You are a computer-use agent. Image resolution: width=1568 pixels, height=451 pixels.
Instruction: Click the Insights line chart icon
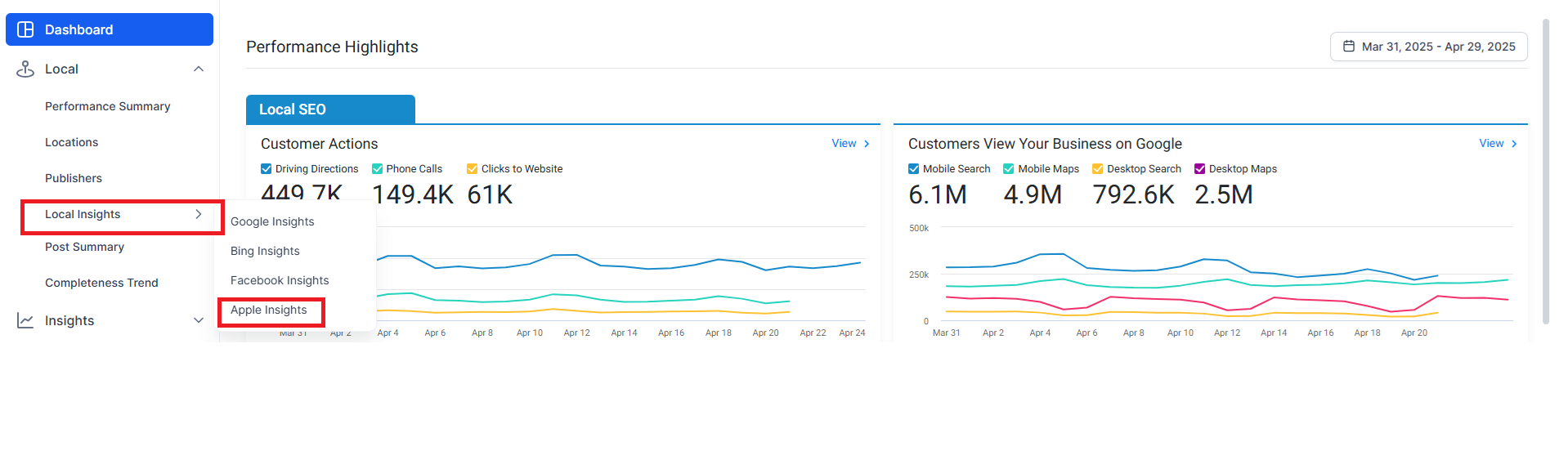tap(25, 320)
